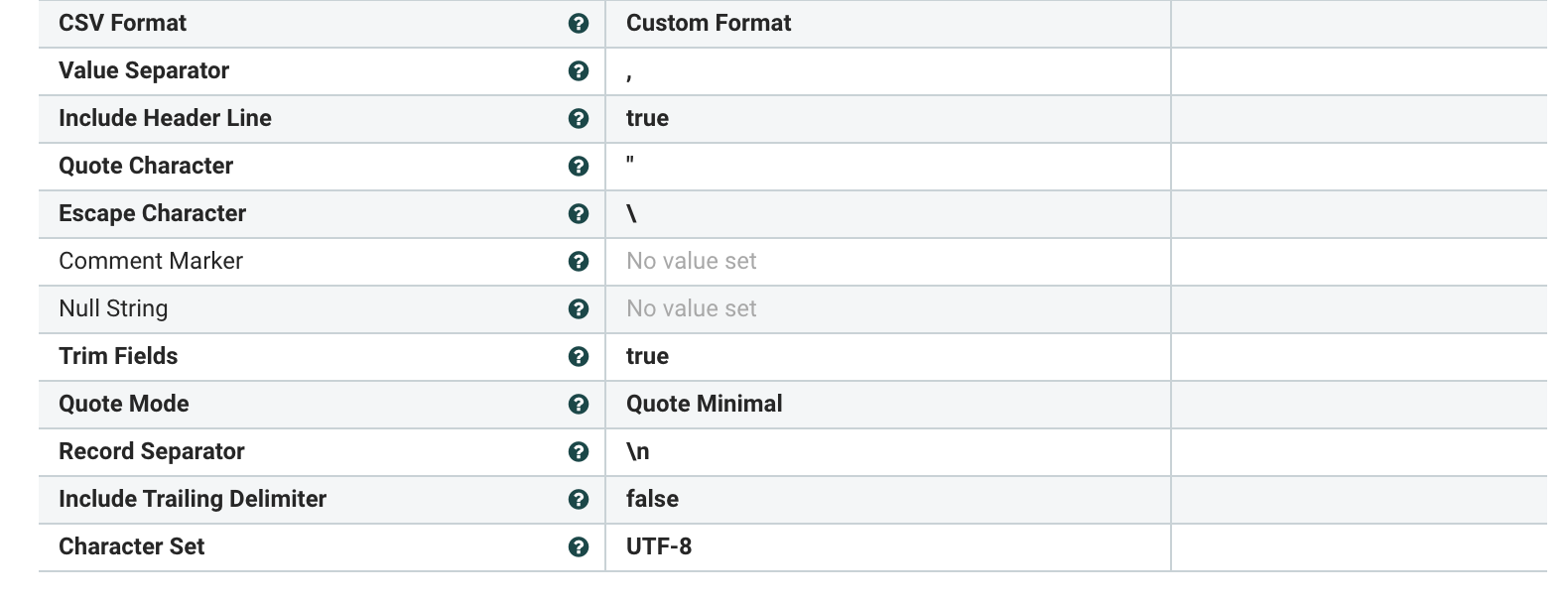Screen dimensions: 1568x601
Task: Open help for Quote Character
Action: tap(579, 166)
